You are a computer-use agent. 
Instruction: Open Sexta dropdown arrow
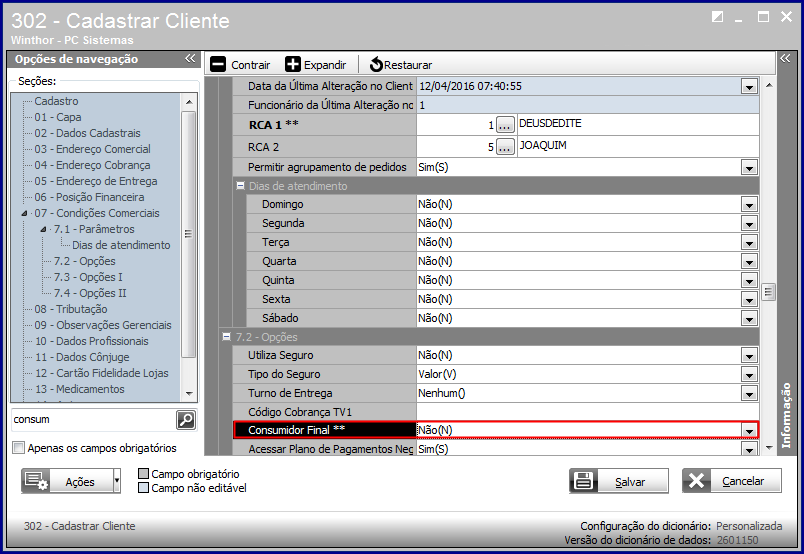[x=749, y=300]
